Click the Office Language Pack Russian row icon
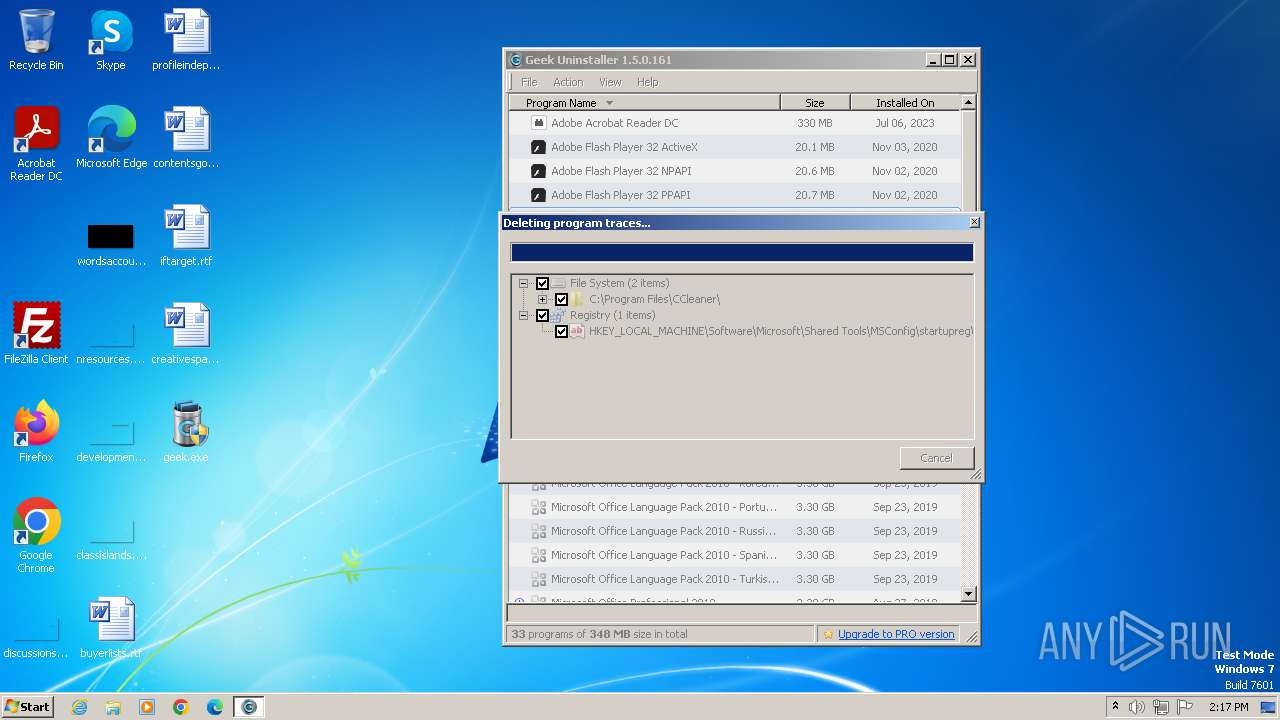This screenshot has width=1280, height=720. click(x=539, y=531)
